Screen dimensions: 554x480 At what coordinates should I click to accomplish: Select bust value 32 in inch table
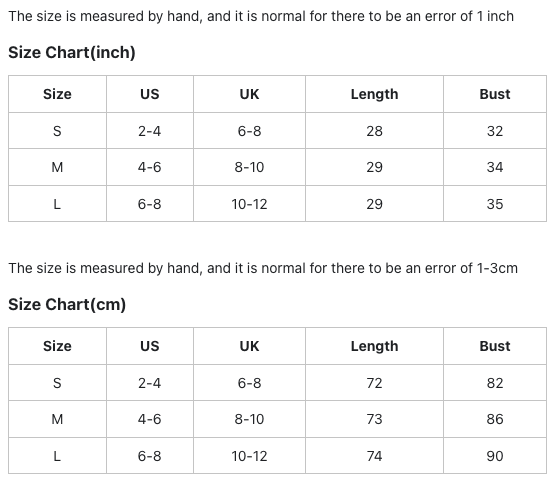click(x=495, y=131)
